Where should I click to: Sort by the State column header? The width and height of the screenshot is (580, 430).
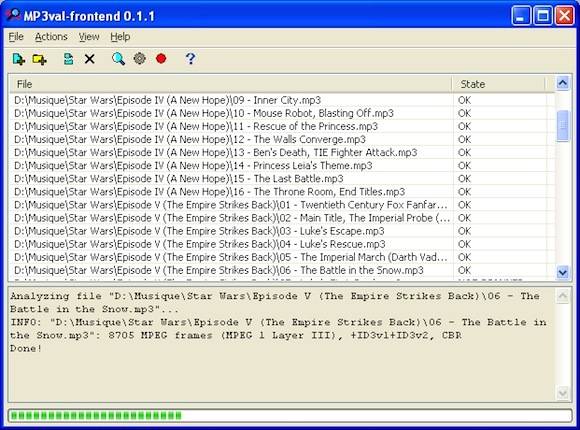tap(499, 84)
